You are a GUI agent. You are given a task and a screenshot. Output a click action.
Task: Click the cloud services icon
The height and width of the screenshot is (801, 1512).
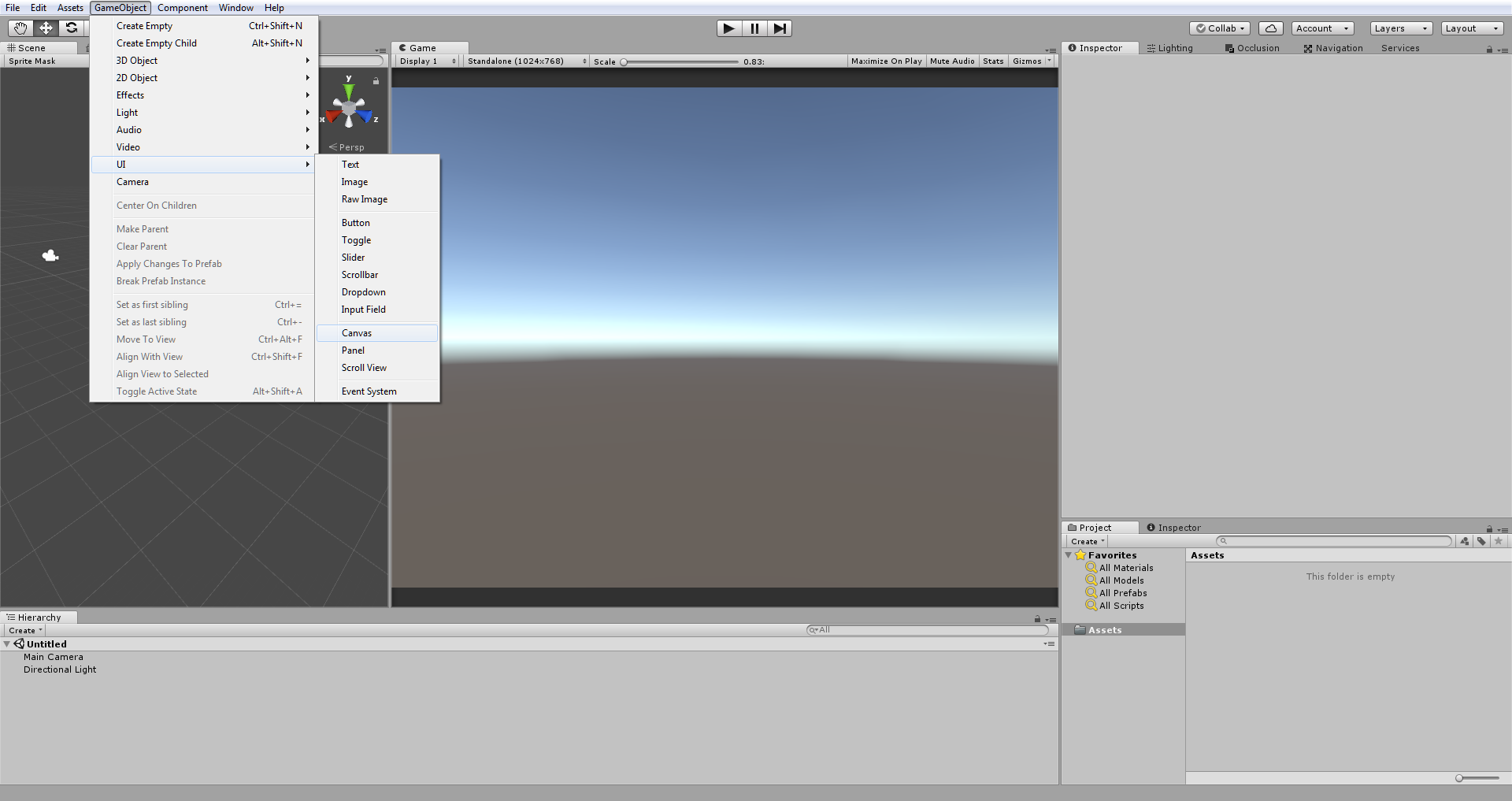(1270, 28)
